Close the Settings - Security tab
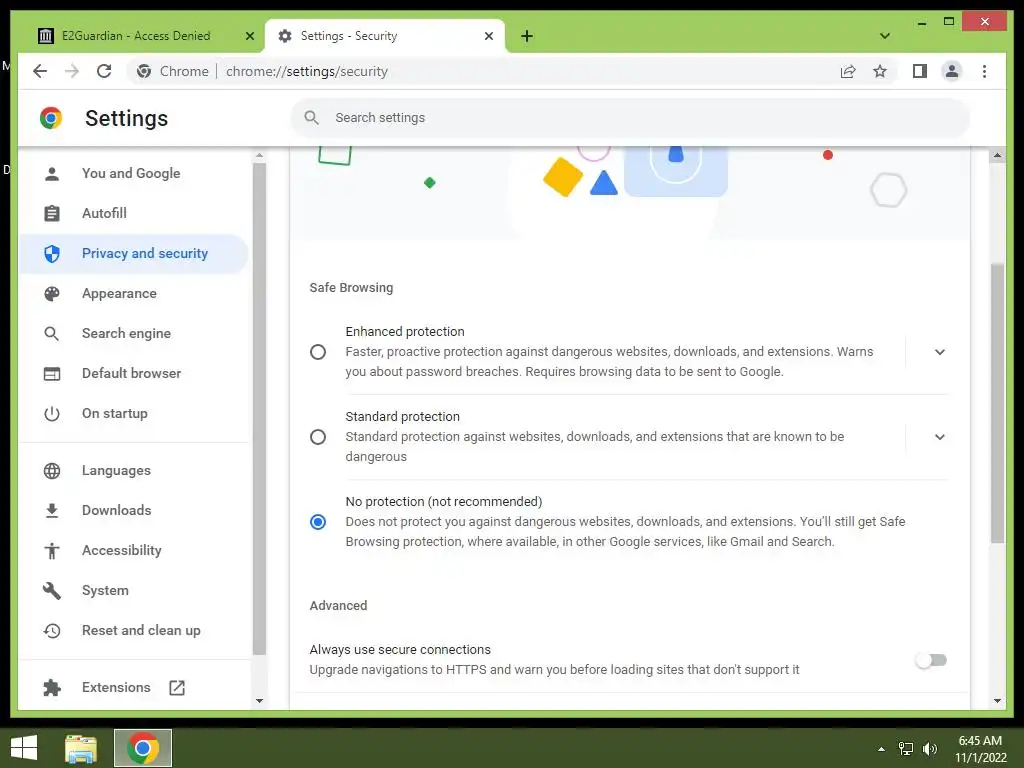The height and width of the screenshot is (768, 1024). (488, 36)
